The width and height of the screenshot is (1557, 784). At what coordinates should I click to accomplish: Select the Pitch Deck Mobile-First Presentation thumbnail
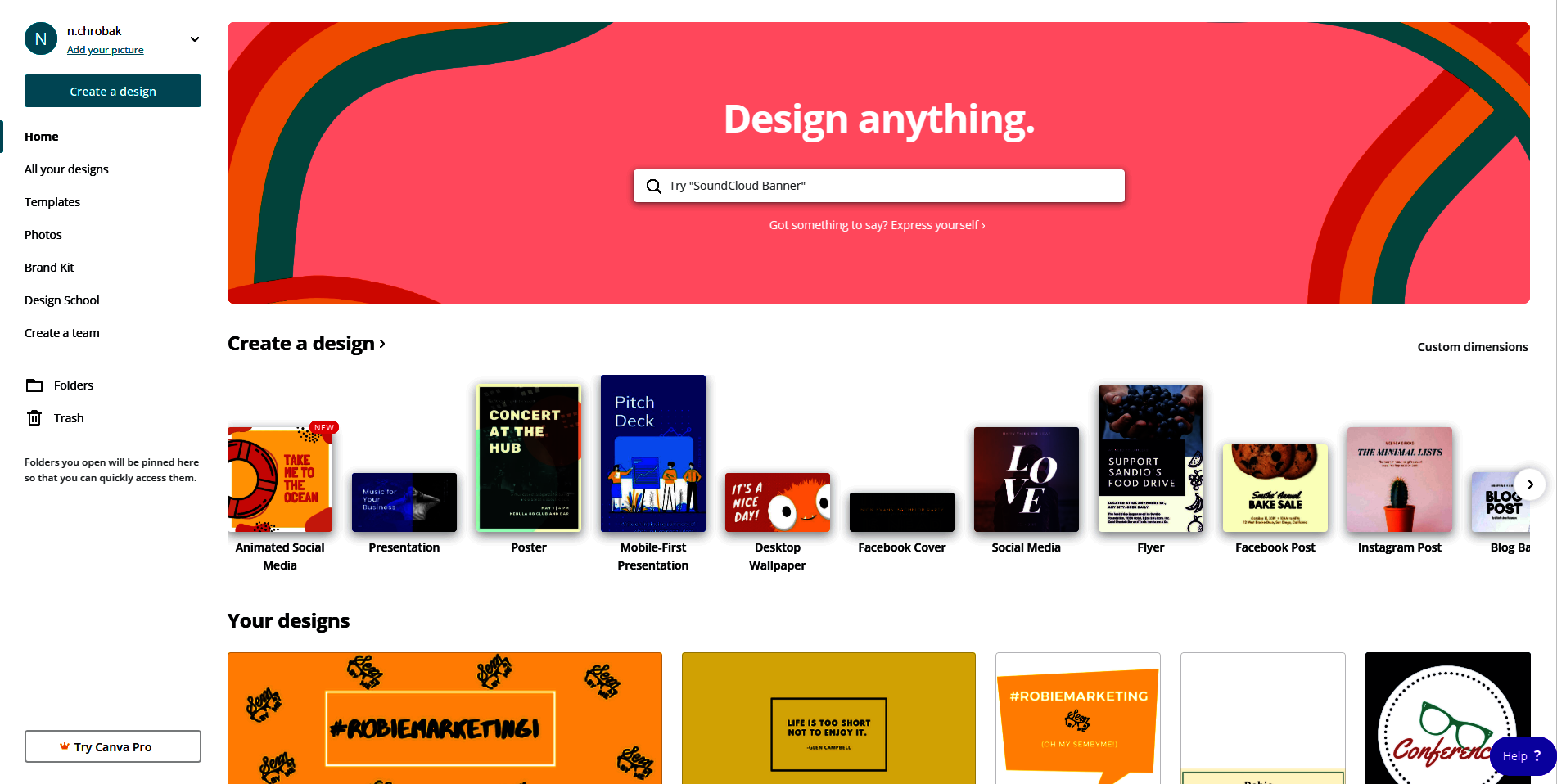coord(653,453)
